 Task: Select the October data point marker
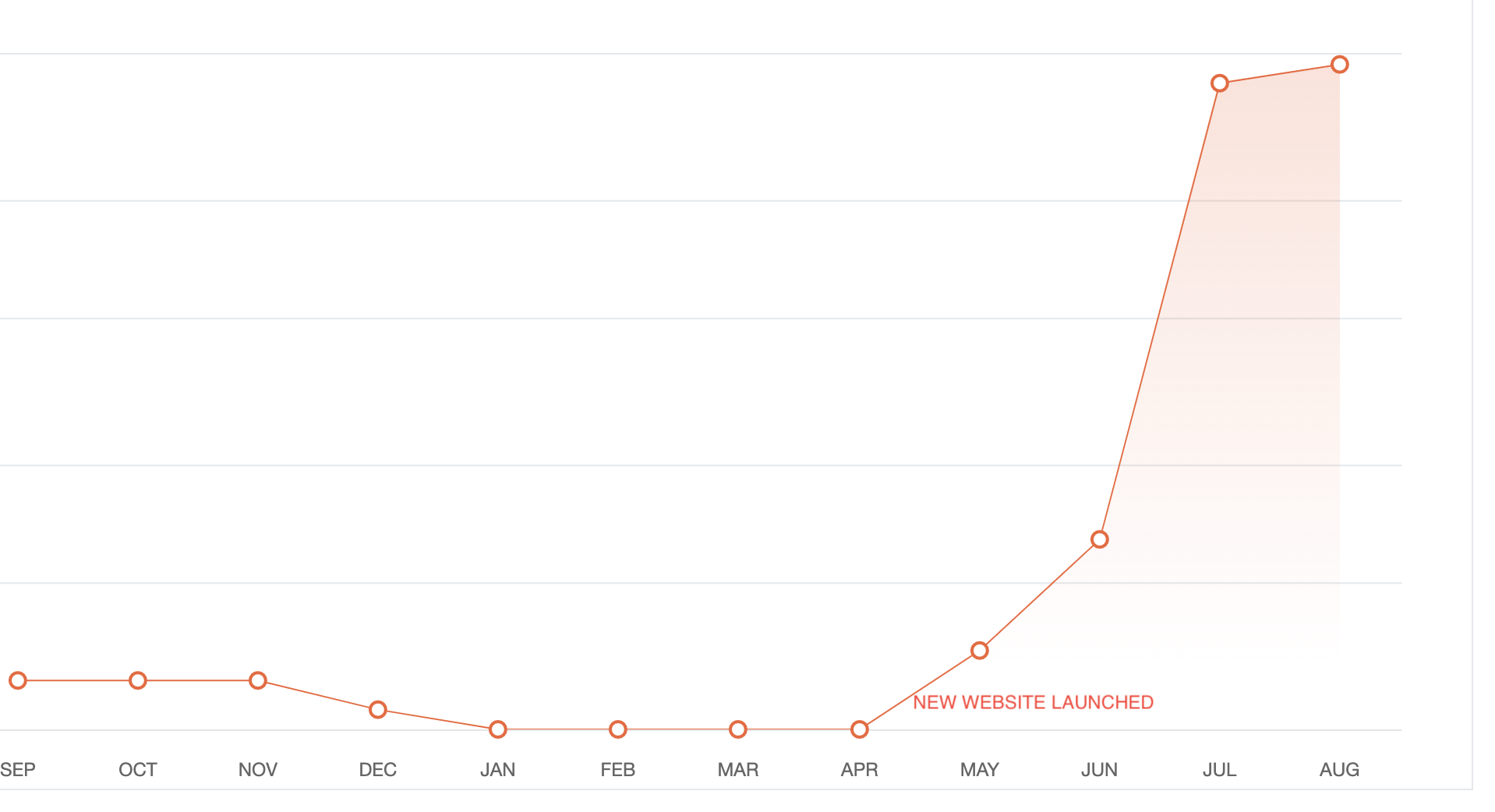click(138, 680)
